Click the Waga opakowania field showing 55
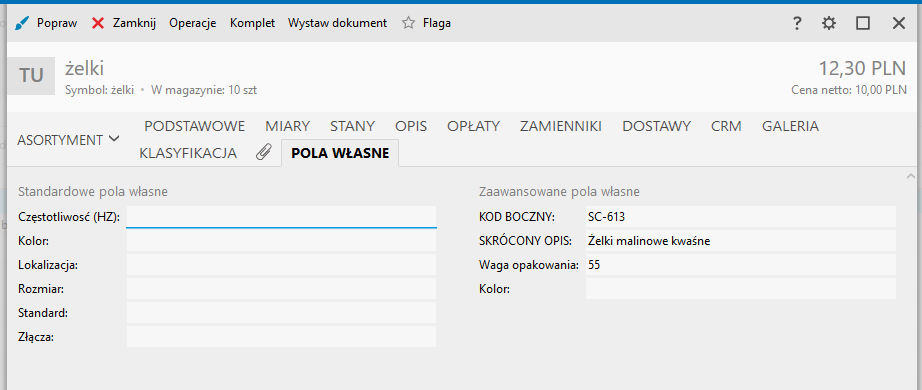 (x=741, y=265)
